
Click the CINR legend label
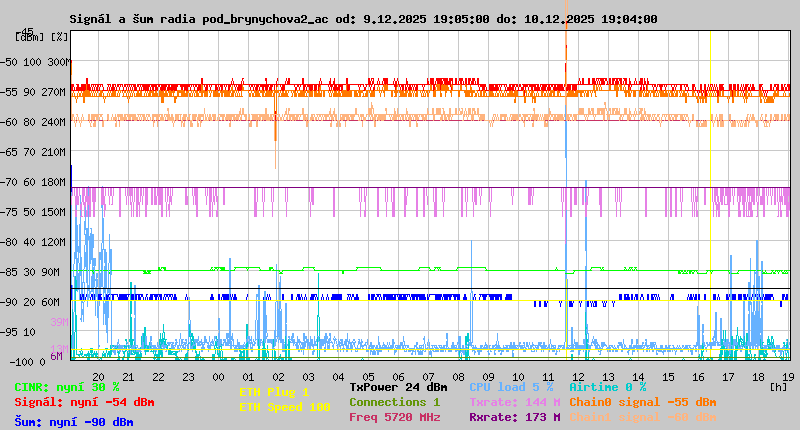(x=67, y=387)
